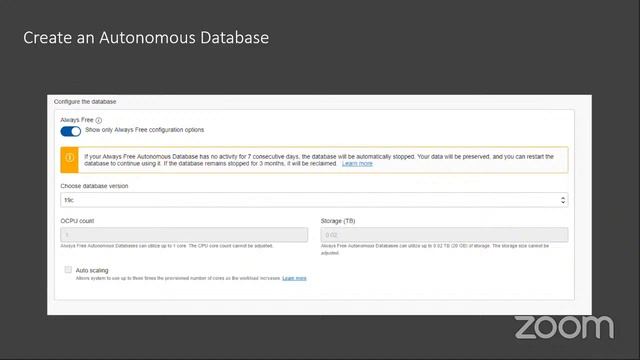Enable the Auto scaling checkbox
Image resolution: width=640 pixels, height=360 pixels.
point(68,270)
